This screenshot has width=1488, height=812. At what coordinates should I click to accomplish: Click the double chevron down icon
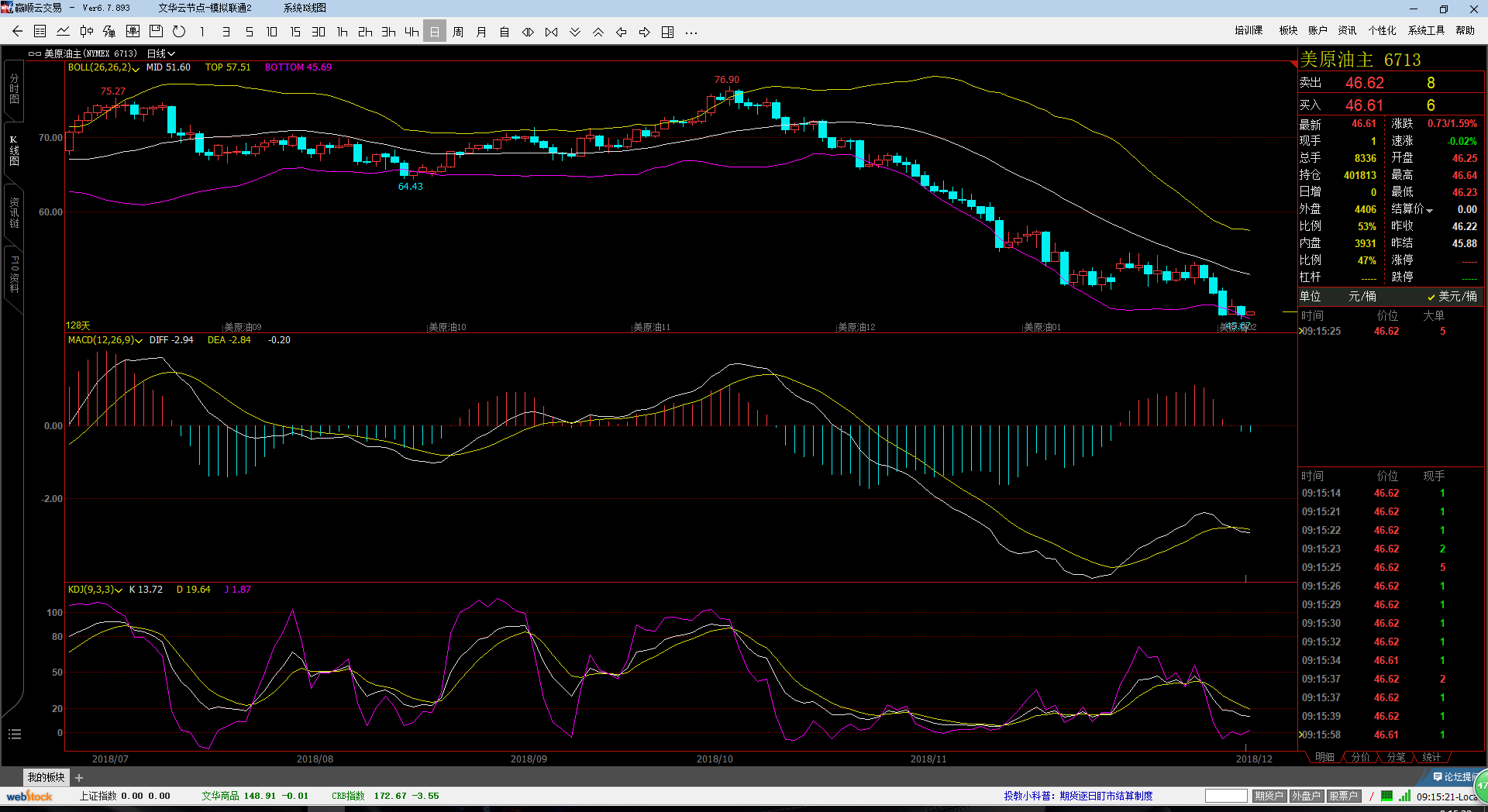[x=575, y=32]
